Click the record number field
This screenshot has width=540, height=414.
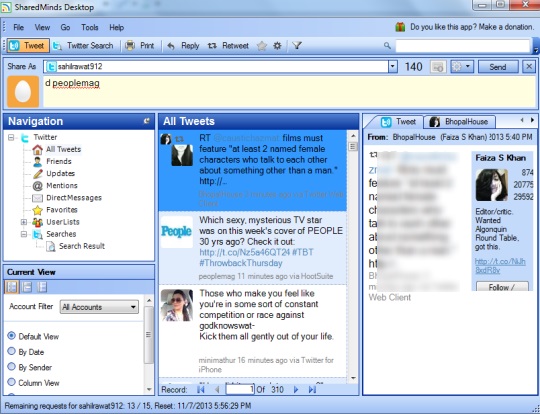coord(240,390)
